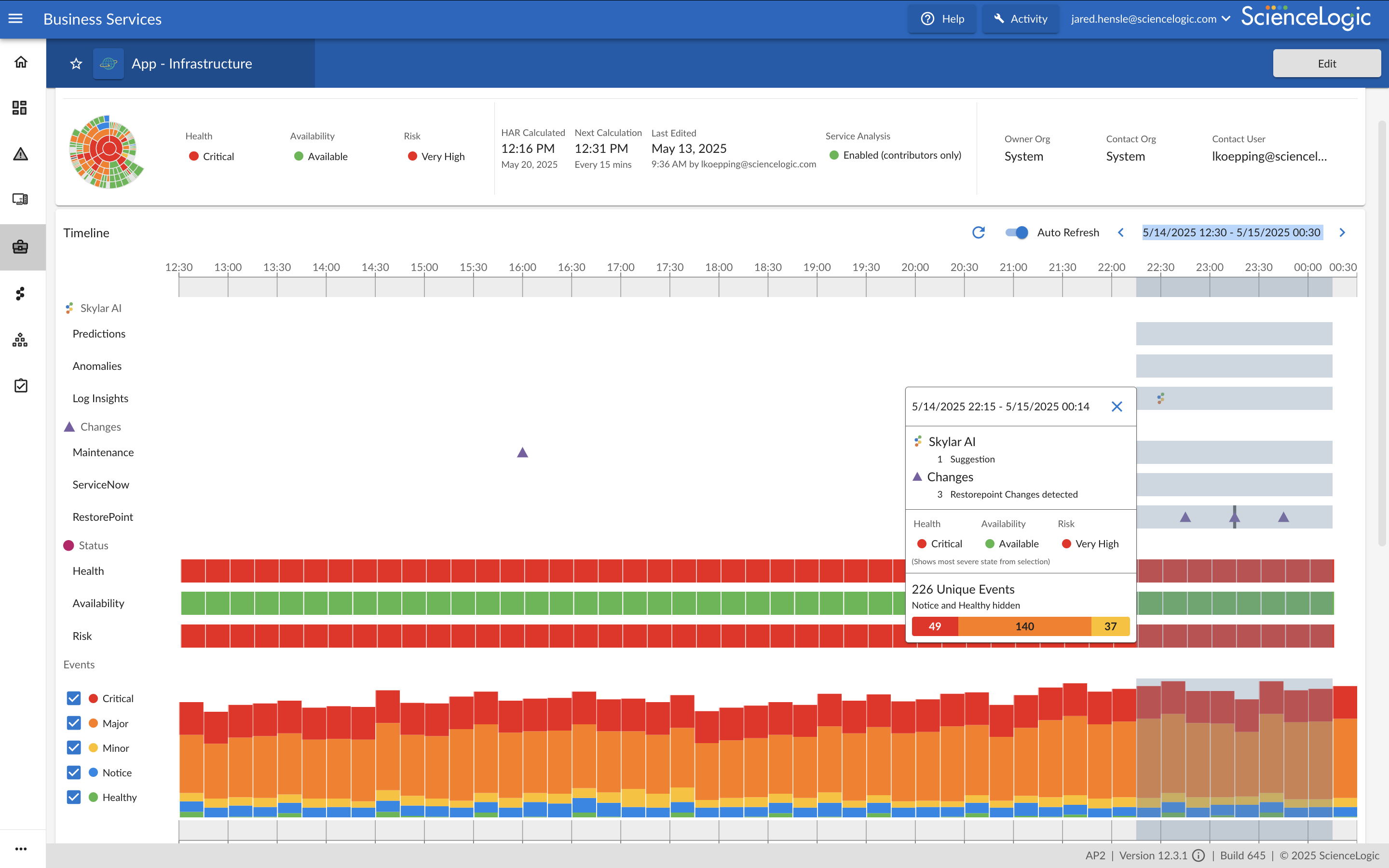Click the Maintenance change triangle marker at 16:00
Screen dimensions: 1389x868
(522, 452)
